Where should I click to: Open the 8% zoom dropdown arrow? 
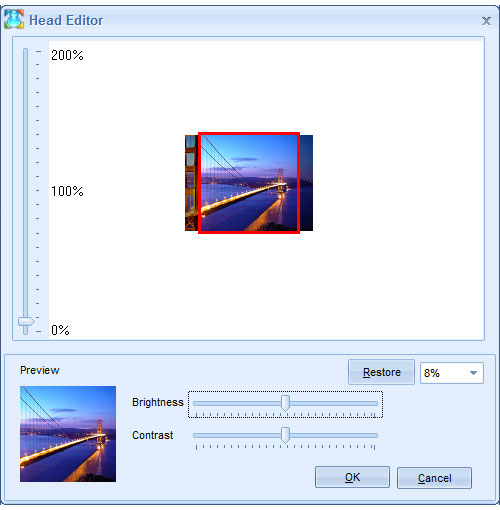pos(473,373)
